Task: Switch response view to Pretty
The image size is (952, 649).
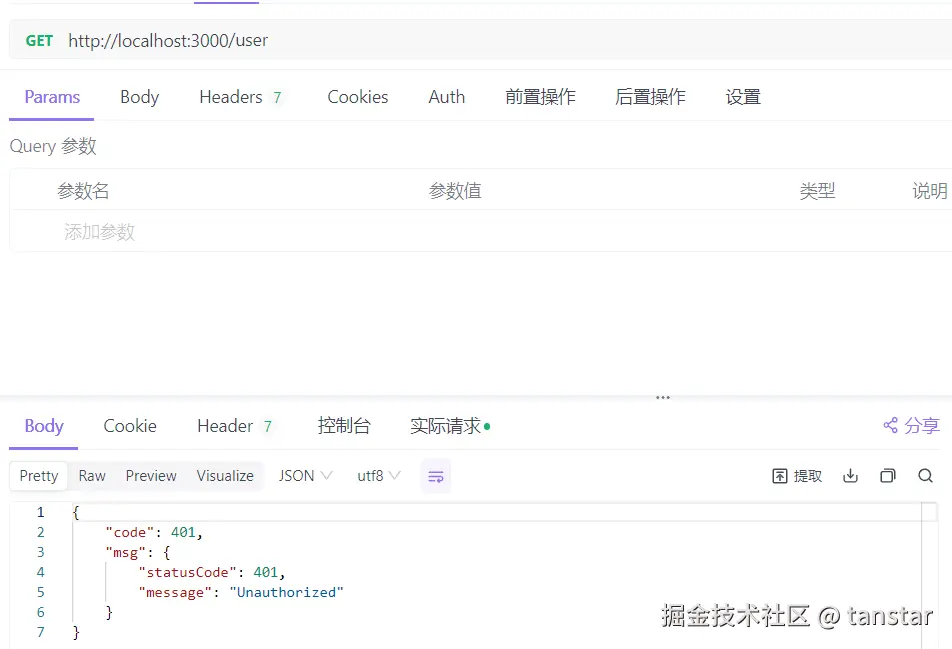Action: pyautogui.click(x=39, y=476)
